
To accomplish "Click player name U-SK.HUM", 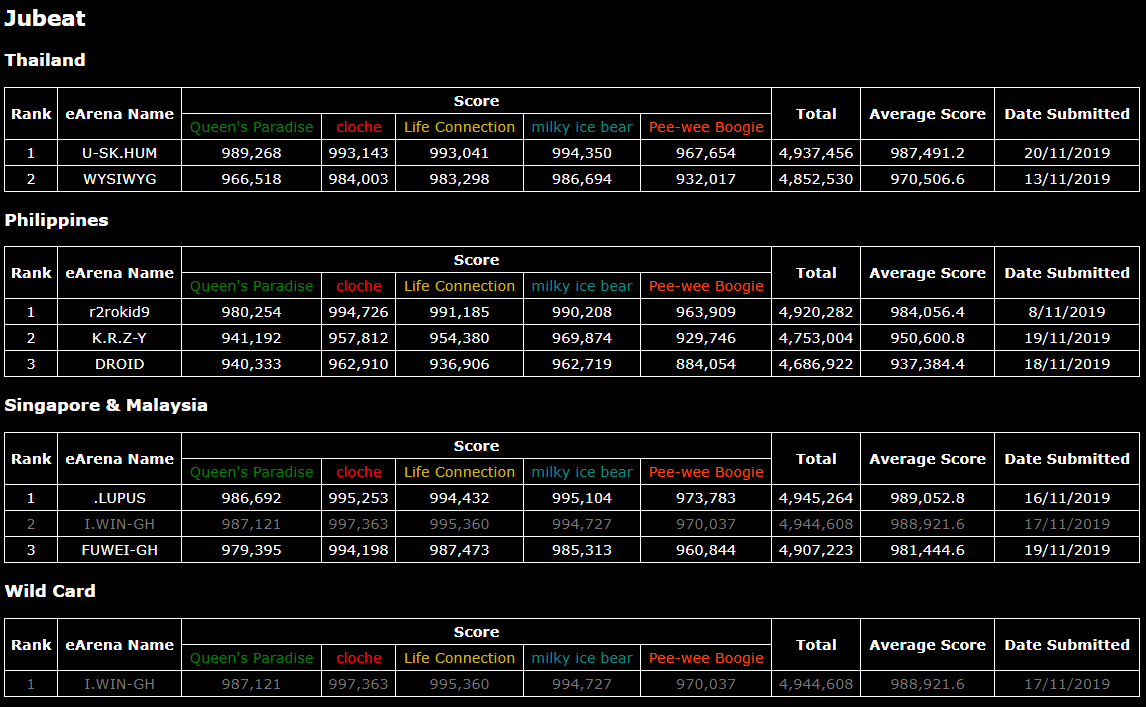I will tap(119, 153).
